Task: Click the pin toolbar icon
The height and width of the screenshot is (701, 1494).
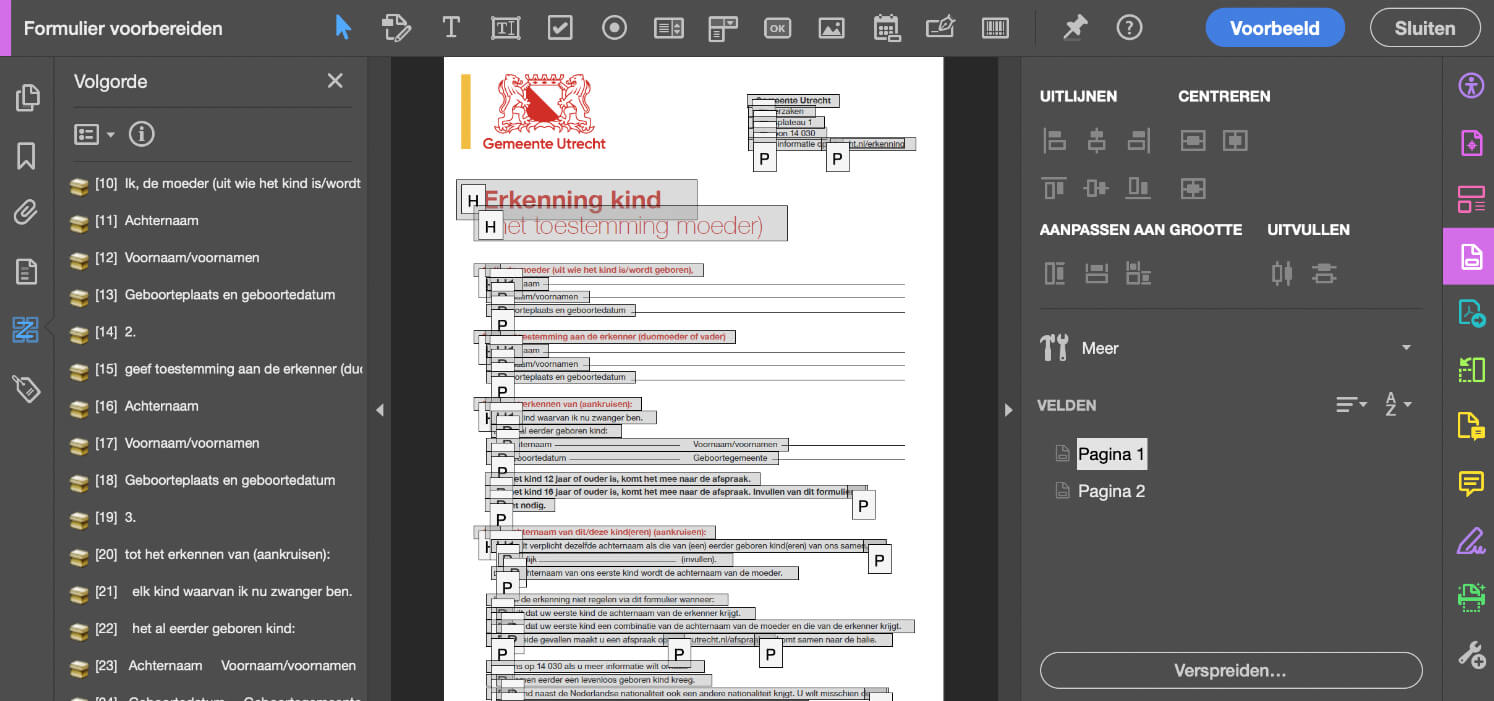Action: click(x=1075, y=28)
